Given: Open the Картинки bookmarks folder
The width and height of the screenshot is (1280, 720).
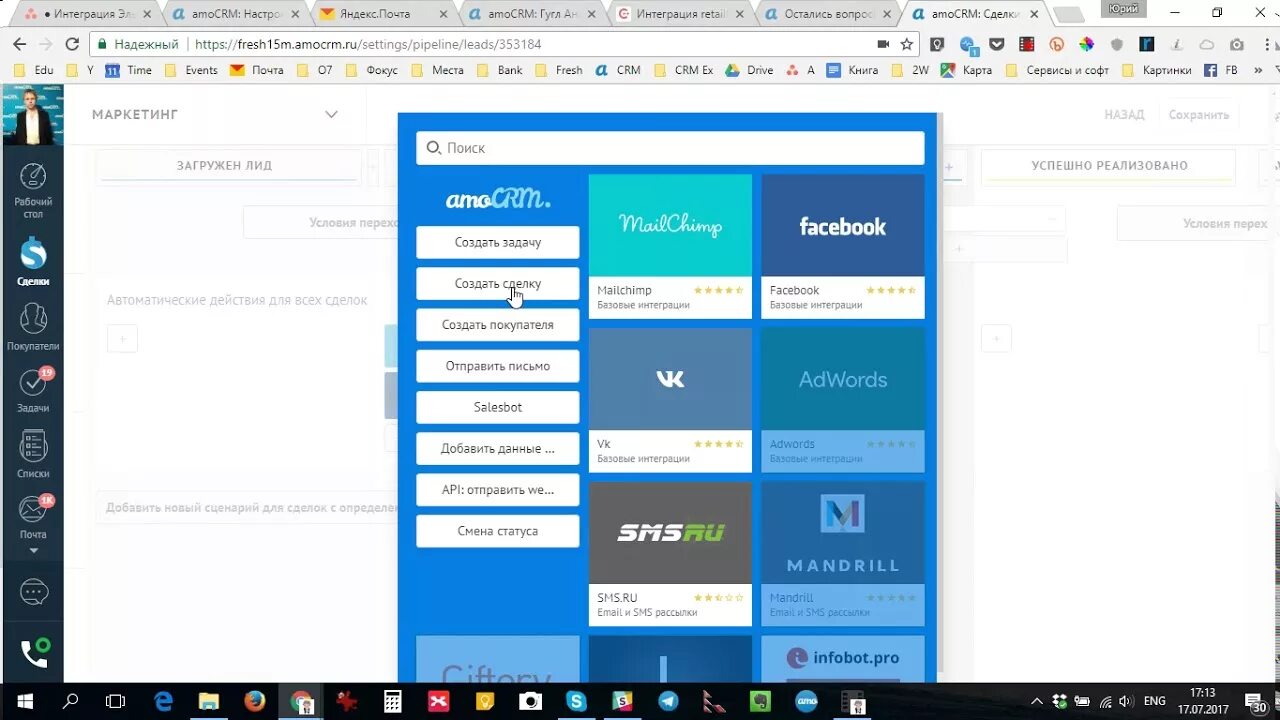Looking at the screenshot, I should point(1157,70).
